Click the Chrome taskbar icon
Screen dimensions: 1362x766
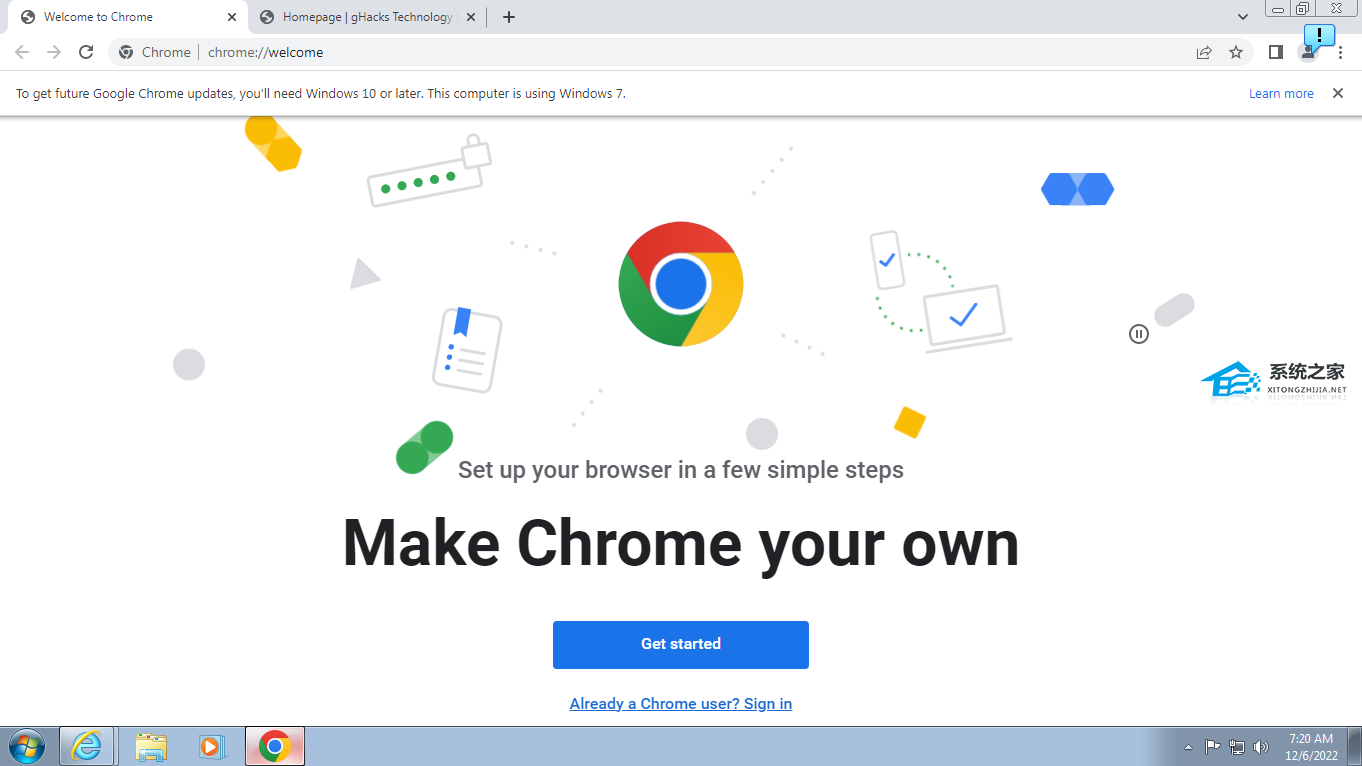(x=275, y=746)
